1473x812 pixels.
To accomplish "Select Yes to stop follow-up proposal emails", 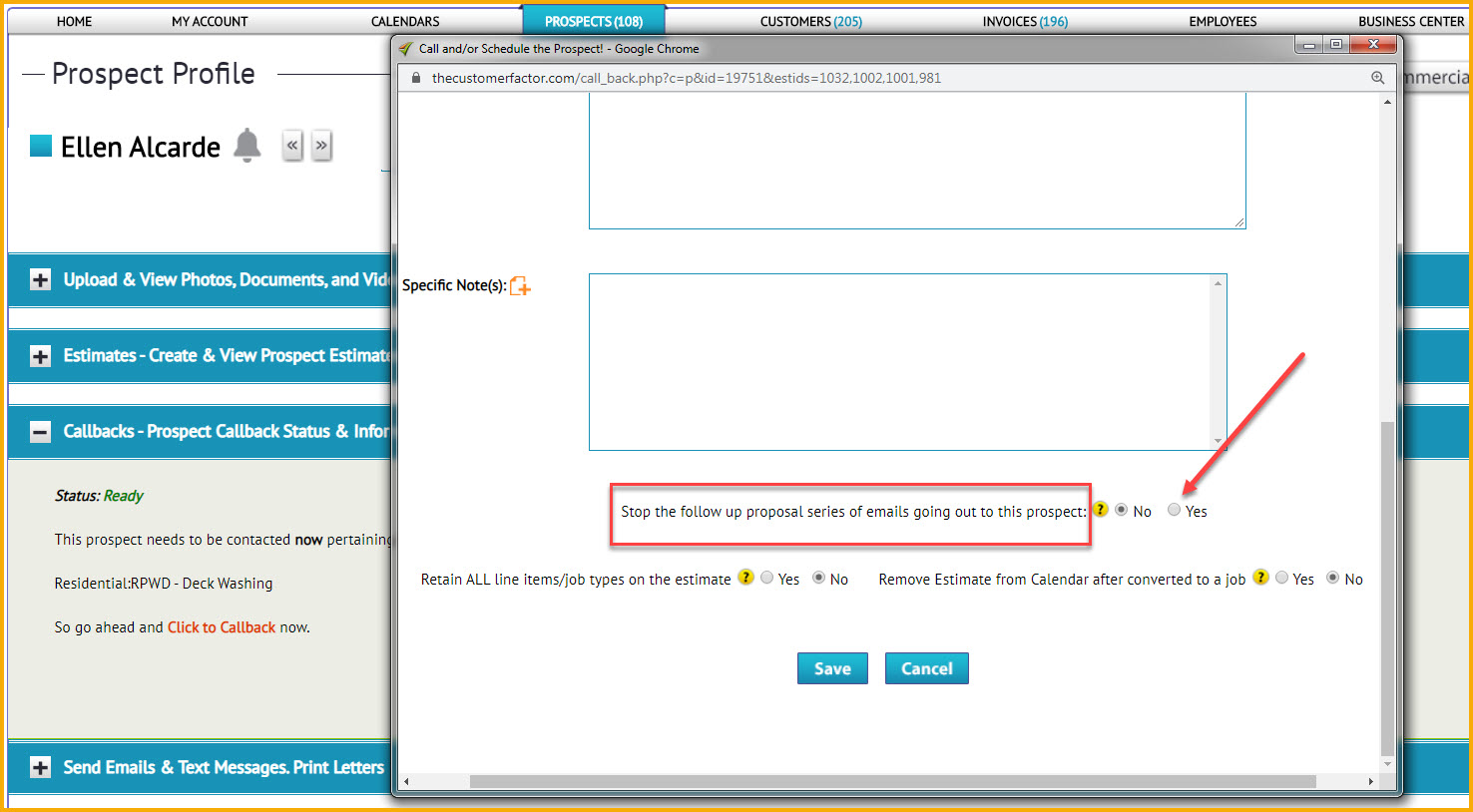I will 1174,510.
